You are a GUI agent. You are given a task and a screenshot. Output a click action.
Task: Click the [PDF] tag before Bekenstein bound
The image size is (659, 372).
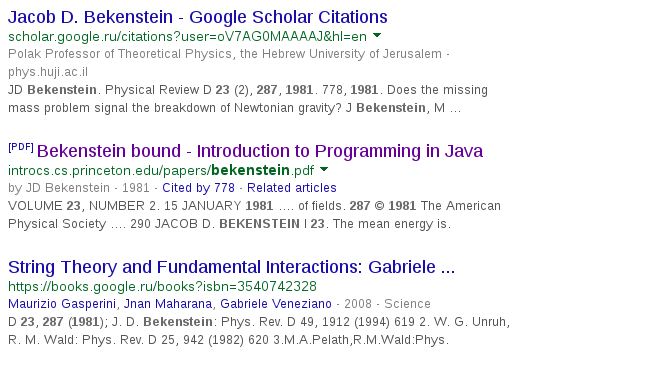tap(21, 147)
